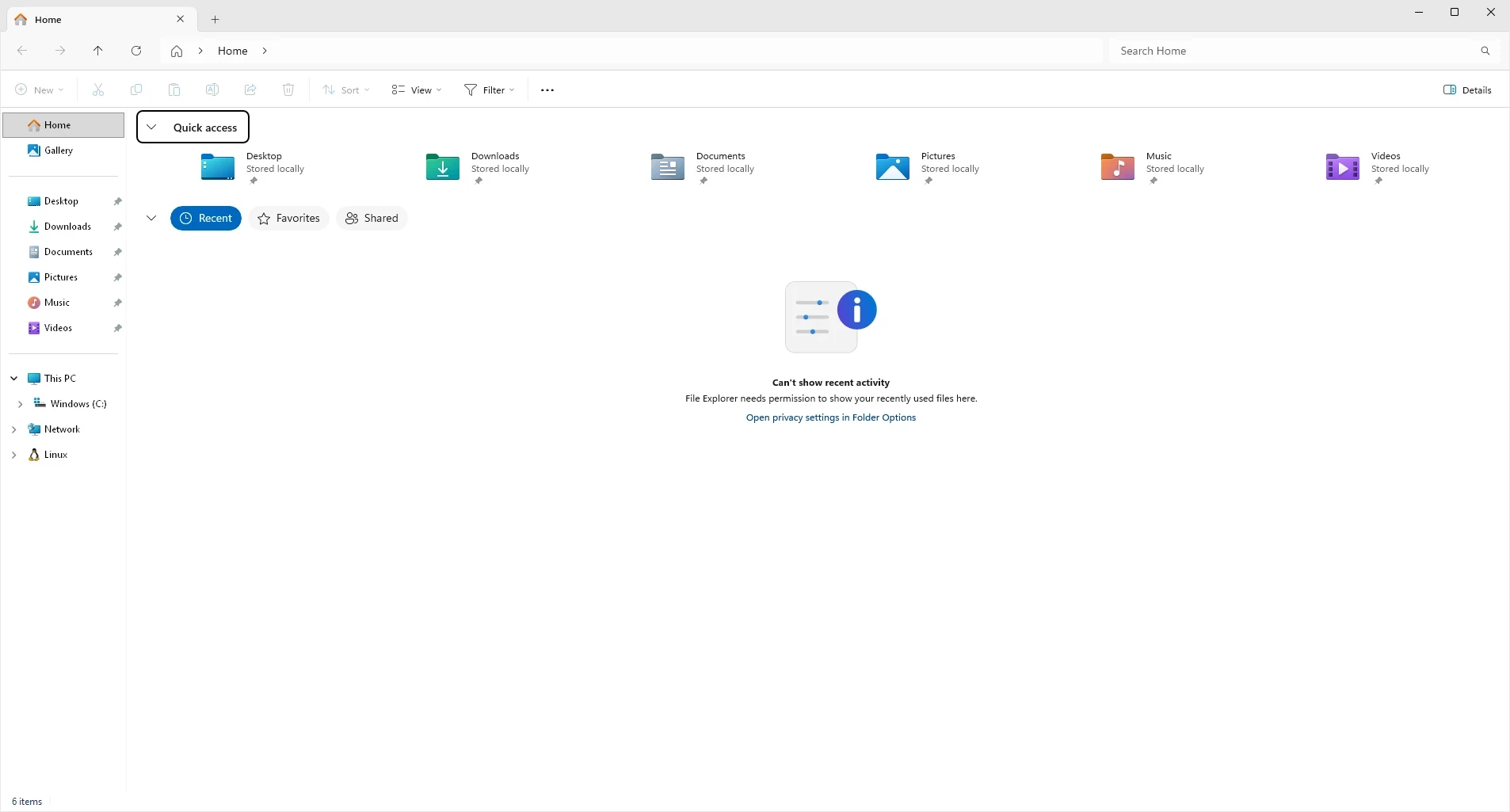Click pin icon beside sidebar Downloads
The height and width of the screenshot is (812, 1510).
[x=117, y=227]
